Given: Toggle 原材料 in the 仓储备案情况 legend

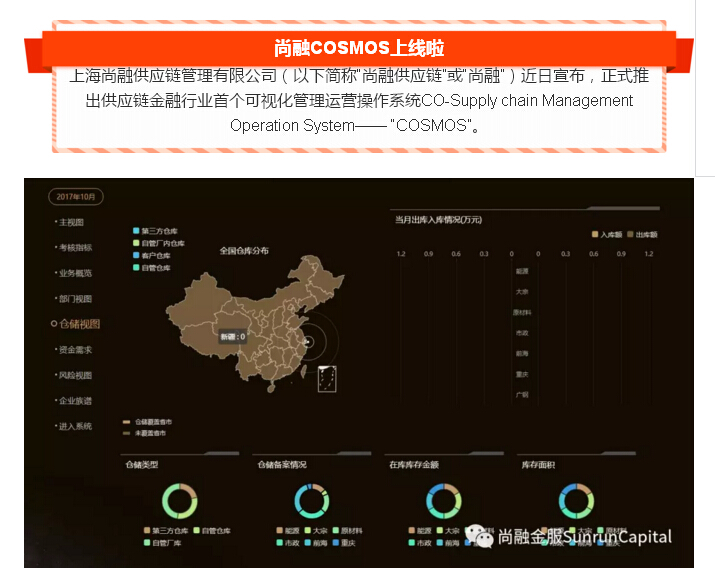Looking at the screenshot, I should point(347,531).
